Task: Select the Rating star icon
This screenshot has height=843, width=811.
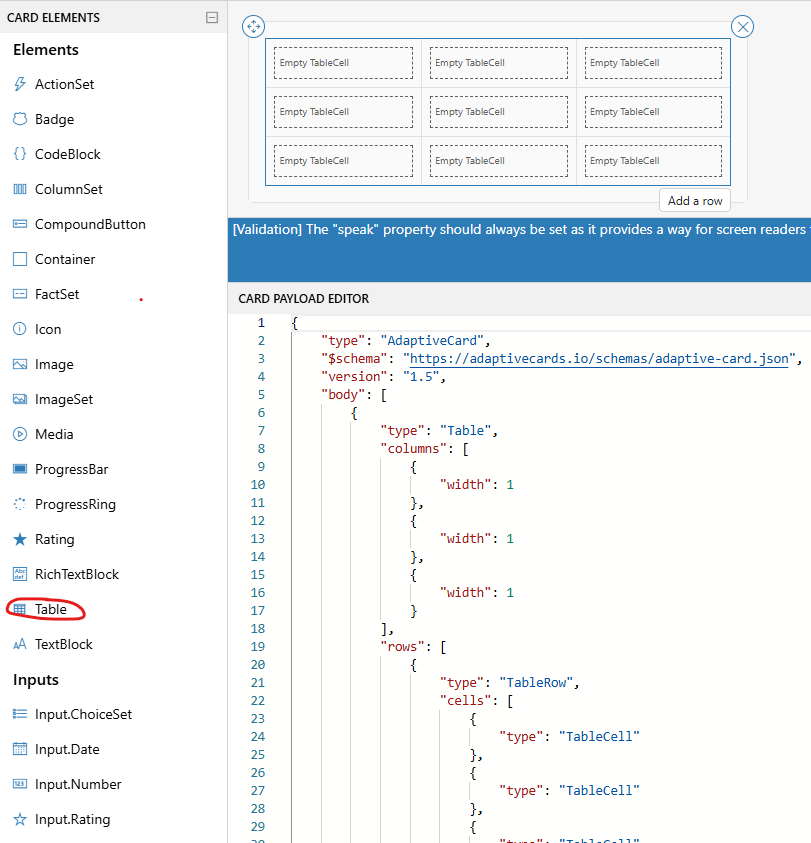Action: (20, 539)
